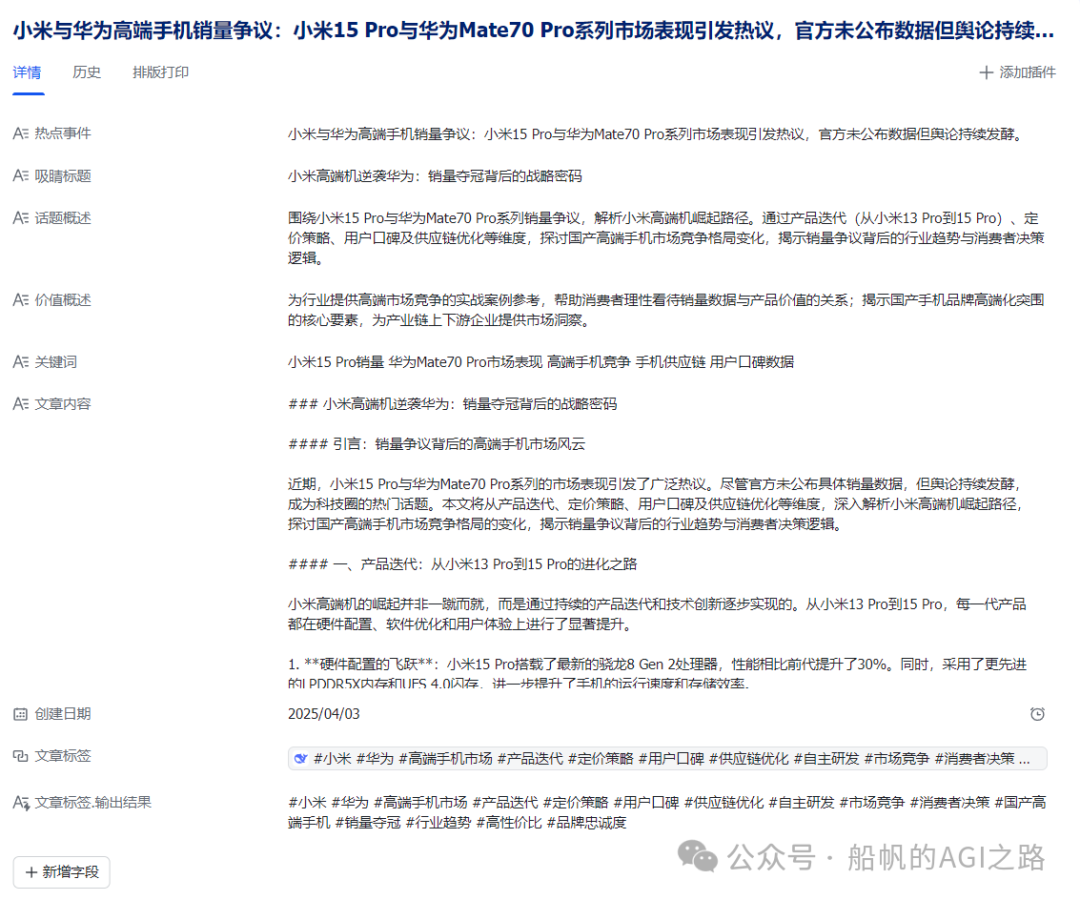Select the 话题概述 field label

[63, 218]
